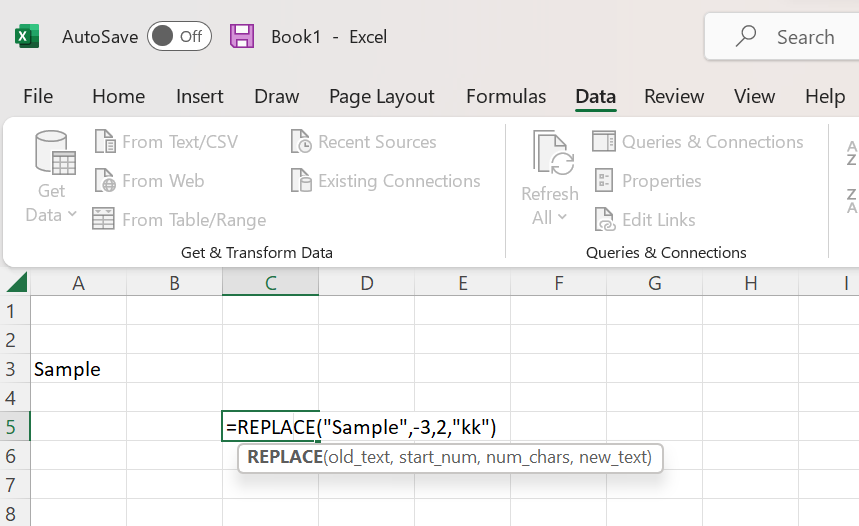The image size is (859, 526).
Task: Click the From Web icon
Action: (105, 181)
